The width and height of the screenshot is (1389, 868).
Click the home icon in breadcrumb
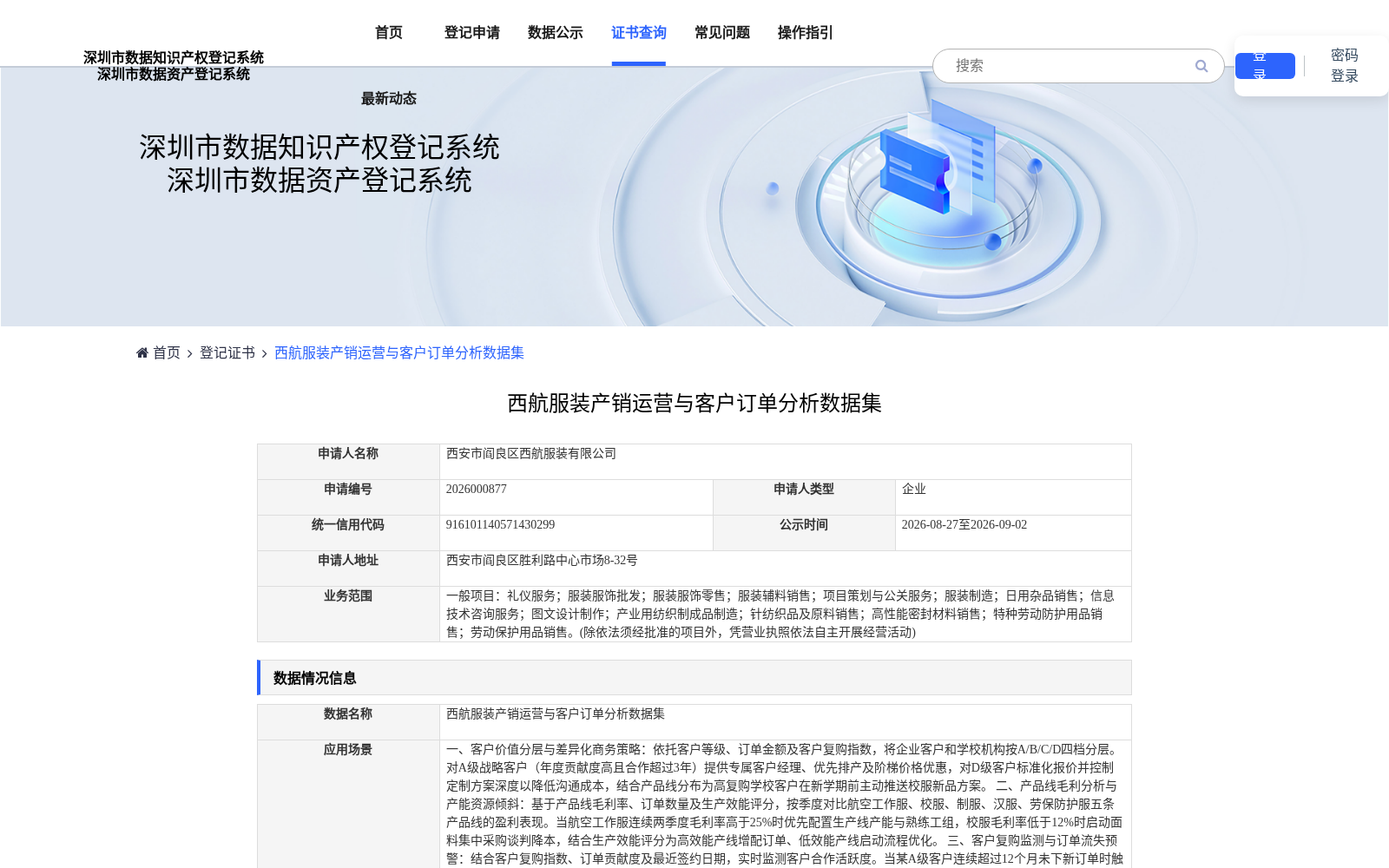[142, 352]
